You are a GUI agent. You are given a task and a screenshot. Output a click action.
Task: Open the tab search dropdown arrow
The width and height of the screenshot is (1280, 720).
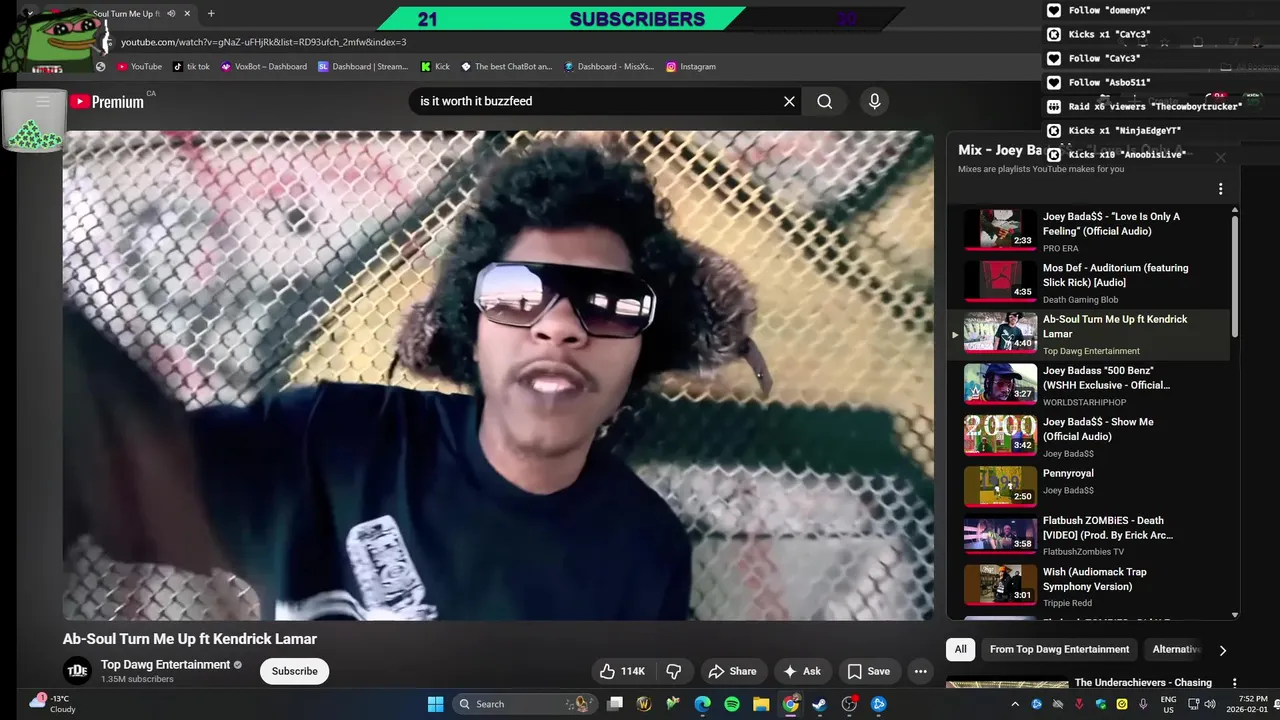[30, 14]
